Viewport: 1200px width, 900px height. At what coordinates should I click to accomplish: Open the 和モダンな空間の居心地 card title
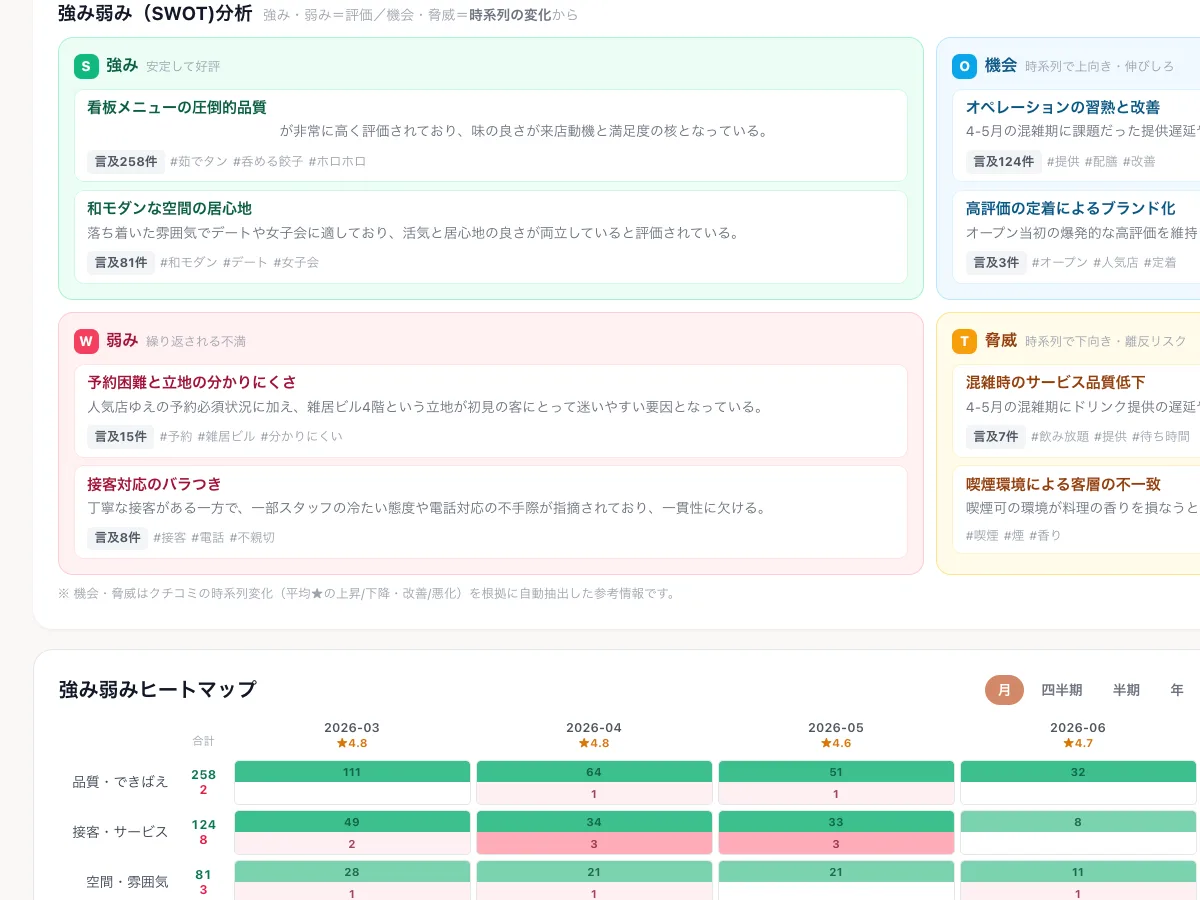[x=169, y=208]
